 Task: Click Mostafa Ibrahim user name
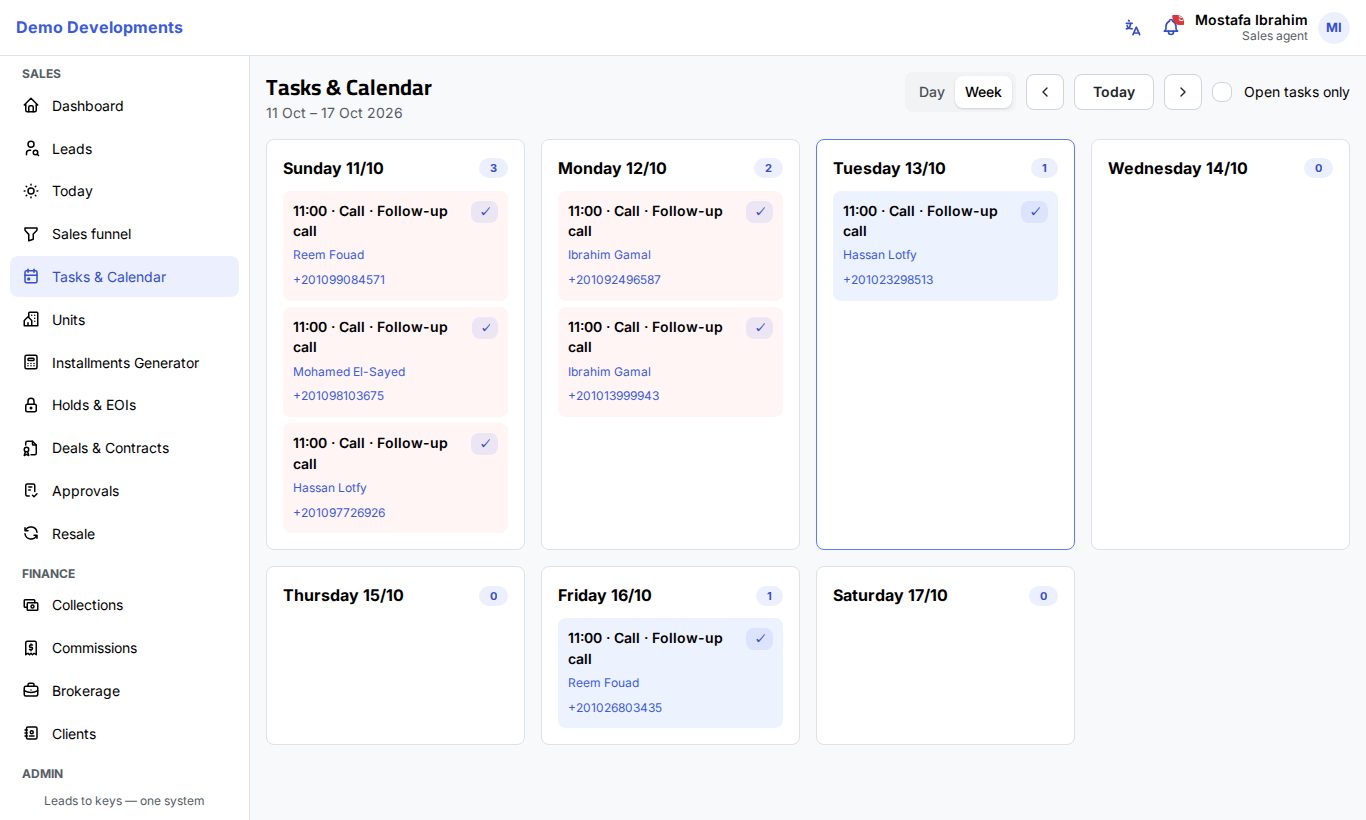pos(1251,20)
